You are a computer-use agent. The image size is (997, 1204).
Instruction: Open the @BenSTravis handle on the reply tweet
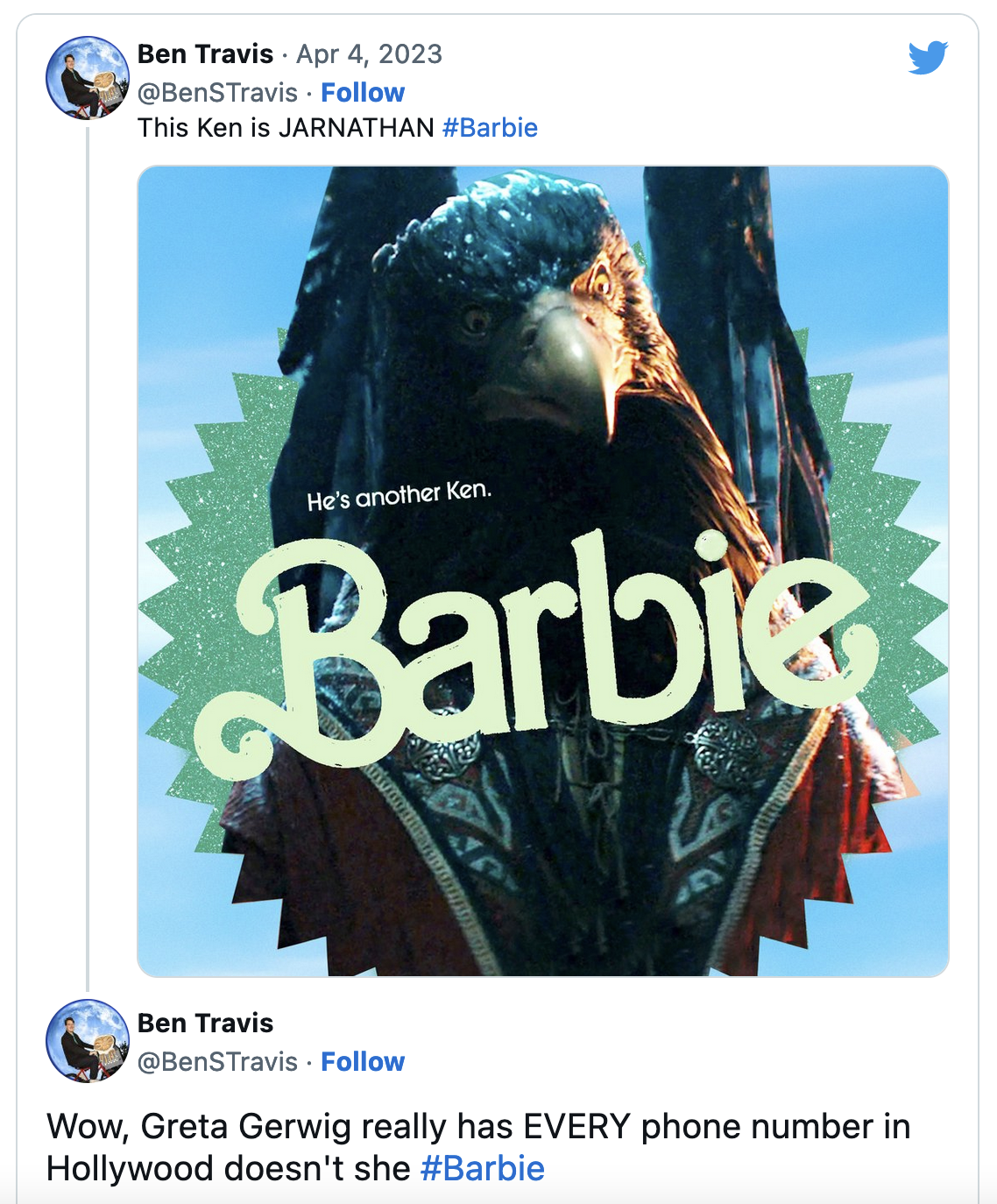[x=218, y=1061]
